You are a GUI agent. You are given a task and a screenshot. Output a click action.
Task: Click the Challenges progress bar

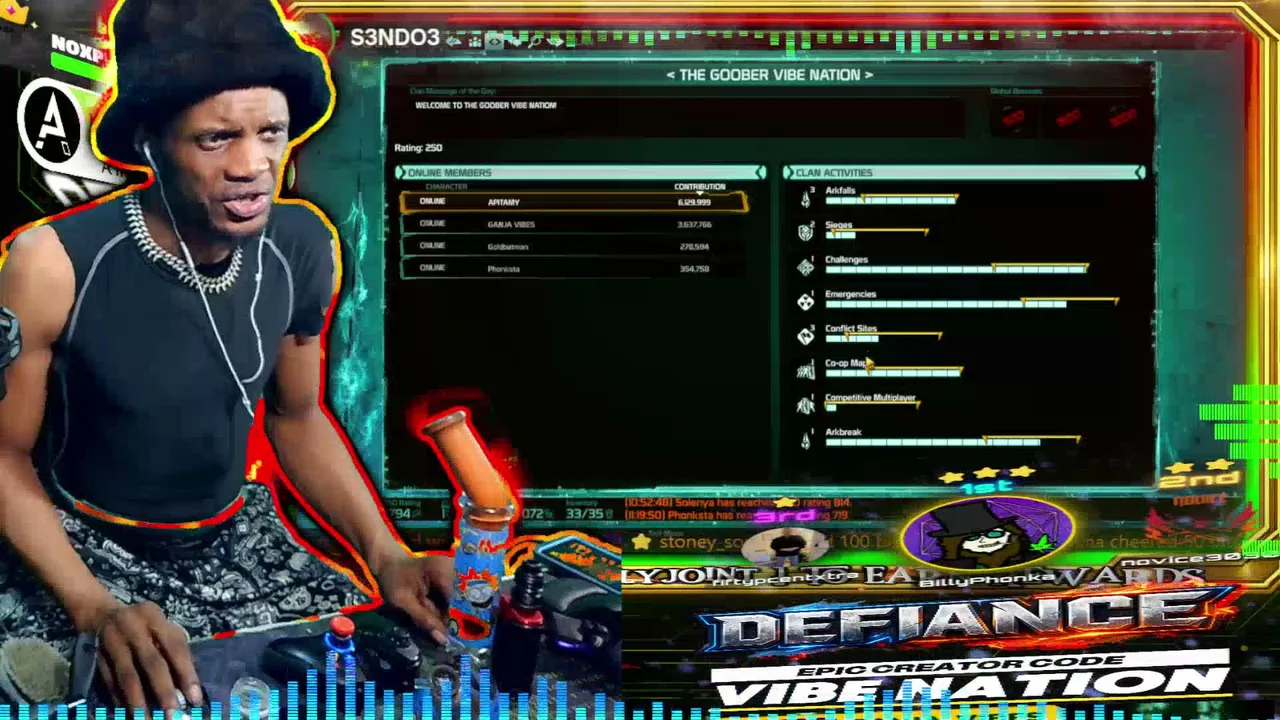(956, 269)
